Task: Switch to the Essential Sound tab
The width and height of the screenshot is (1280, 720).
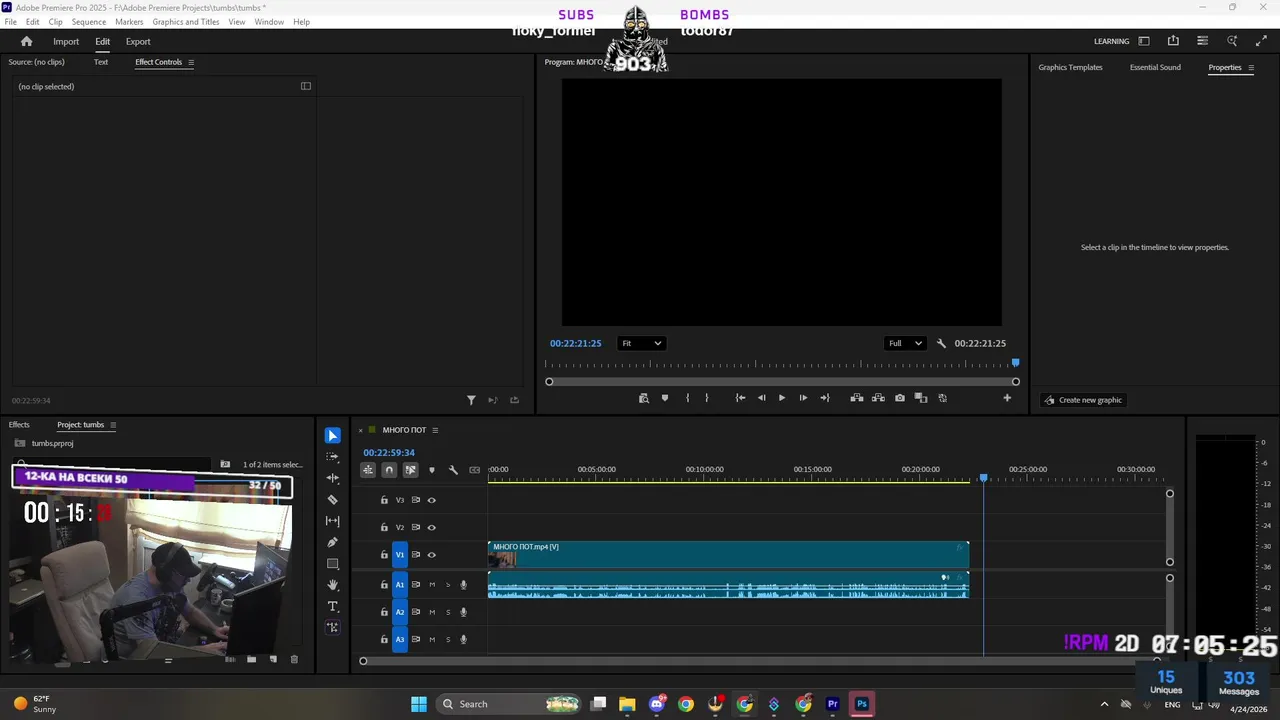Action: pyautogui.click(x=1155, y=67)
